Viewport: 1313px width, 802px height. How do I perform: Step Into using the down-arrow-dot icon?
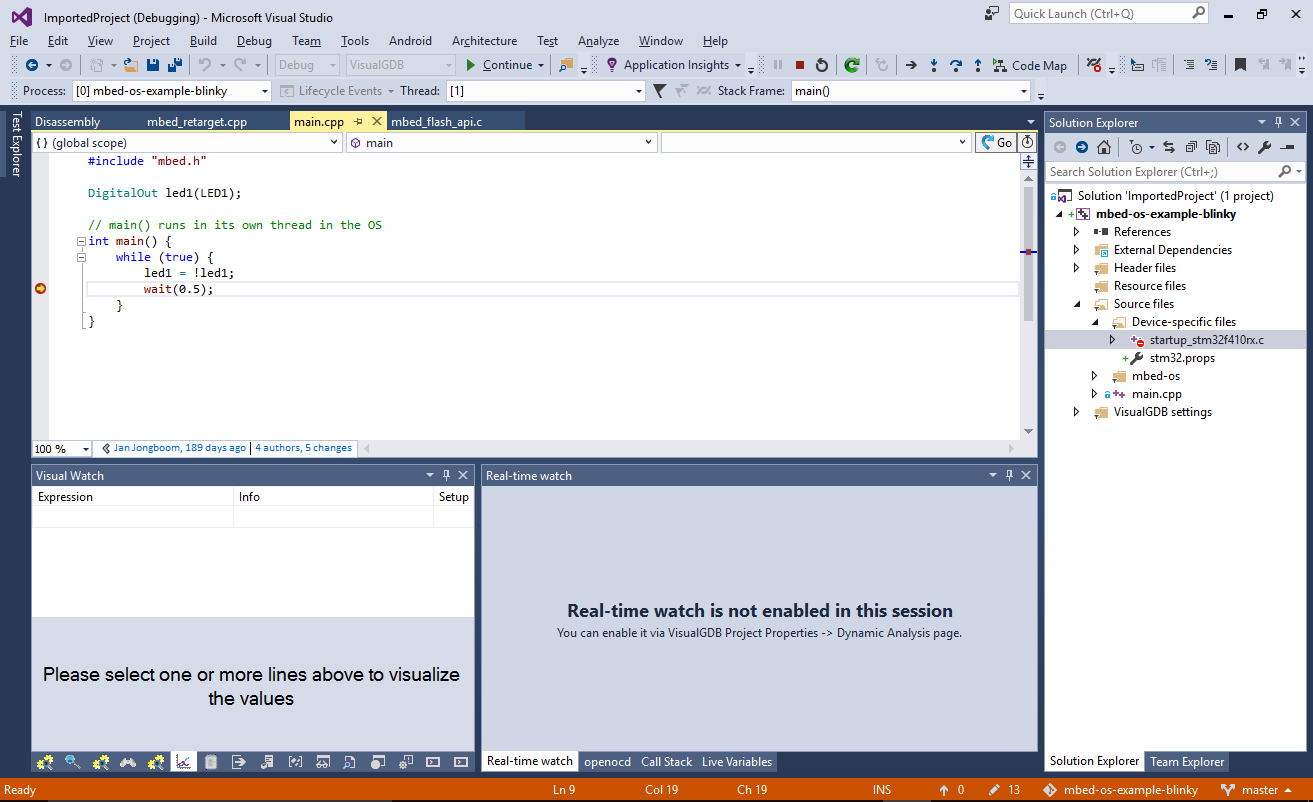934,65
